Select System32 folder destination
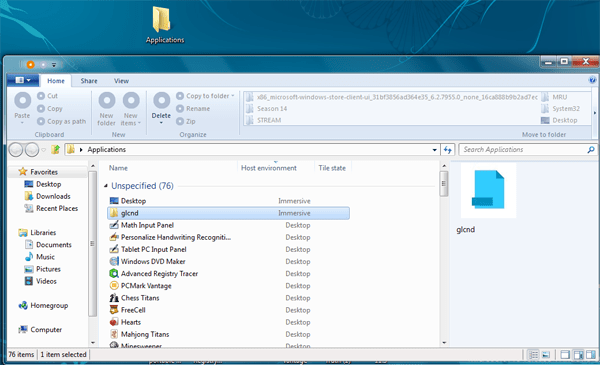 [561, 109]
